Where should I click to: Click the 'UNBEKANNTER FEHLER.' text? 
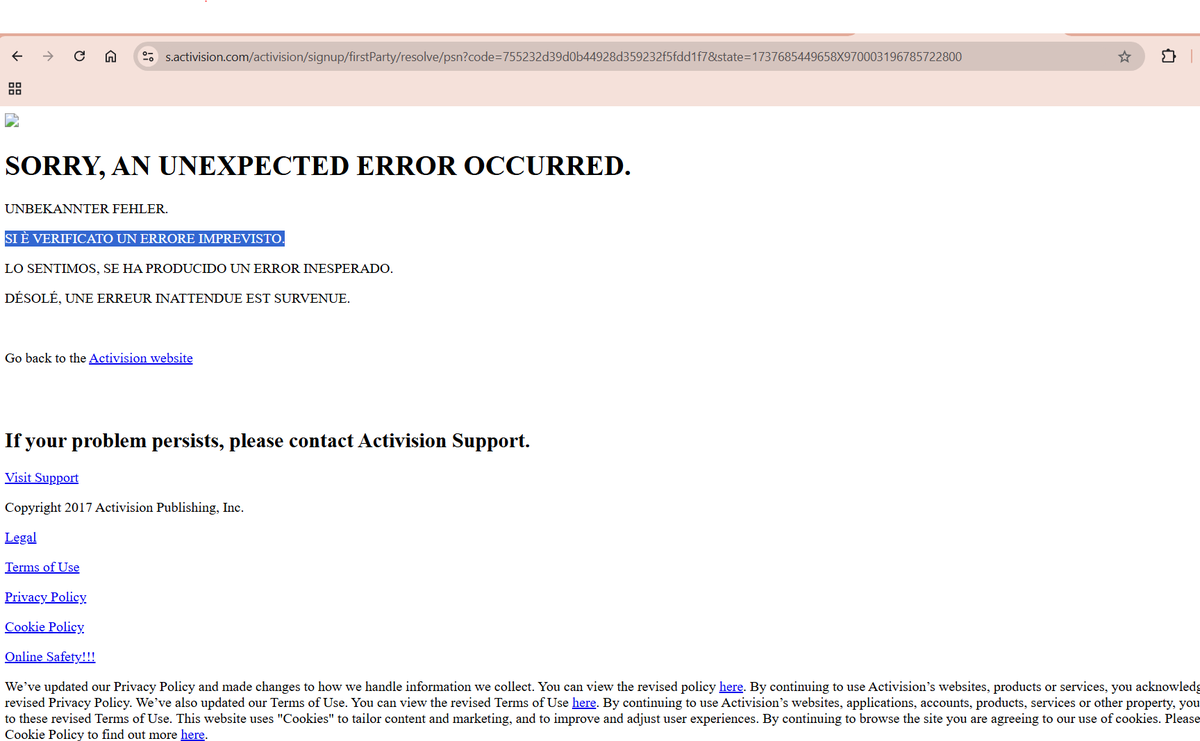click(87, 209)
